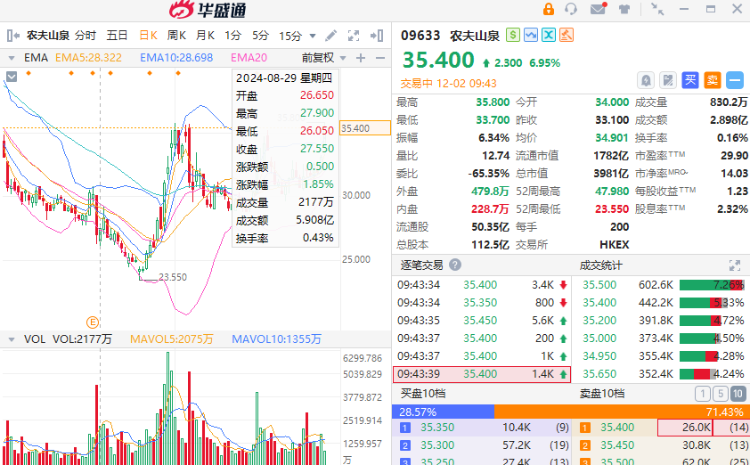
Task: Click the 35.650 trade statistics row
Action: point(663,374)
